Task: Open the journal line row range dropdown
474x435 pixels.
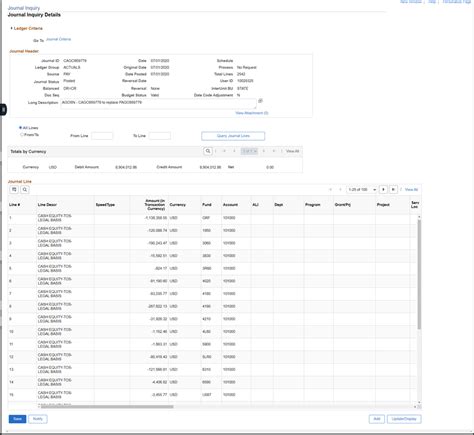Action: click(361, 189)
